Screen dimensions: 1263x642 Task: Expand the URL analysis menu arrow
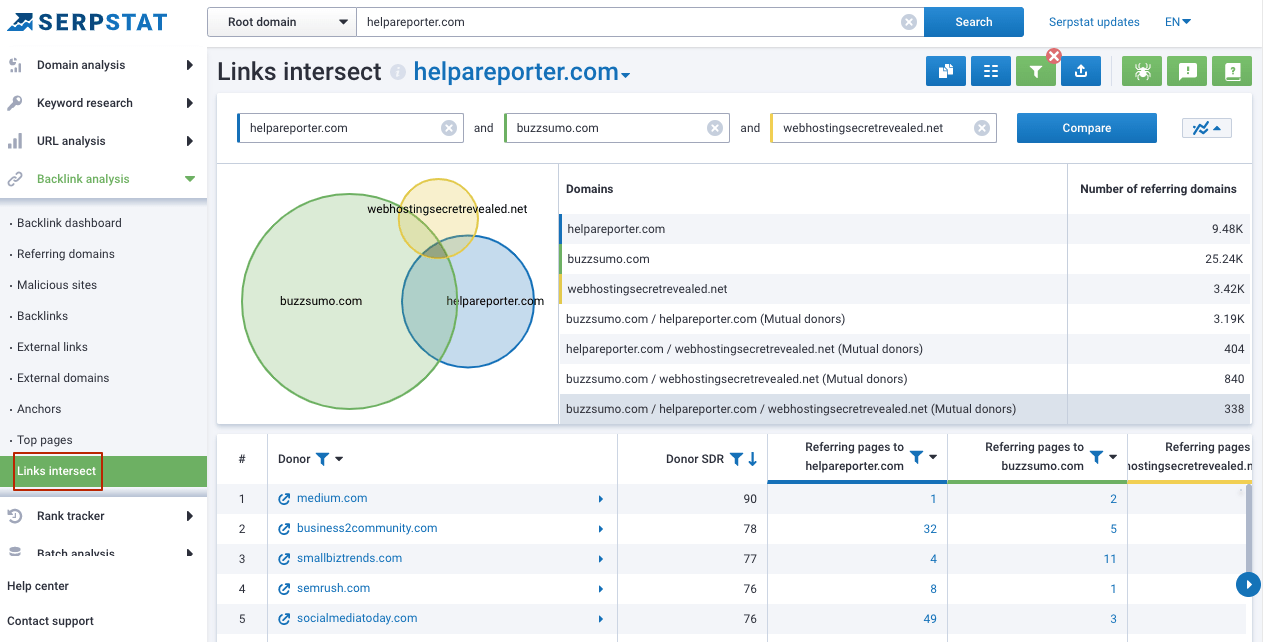(190, 141)
